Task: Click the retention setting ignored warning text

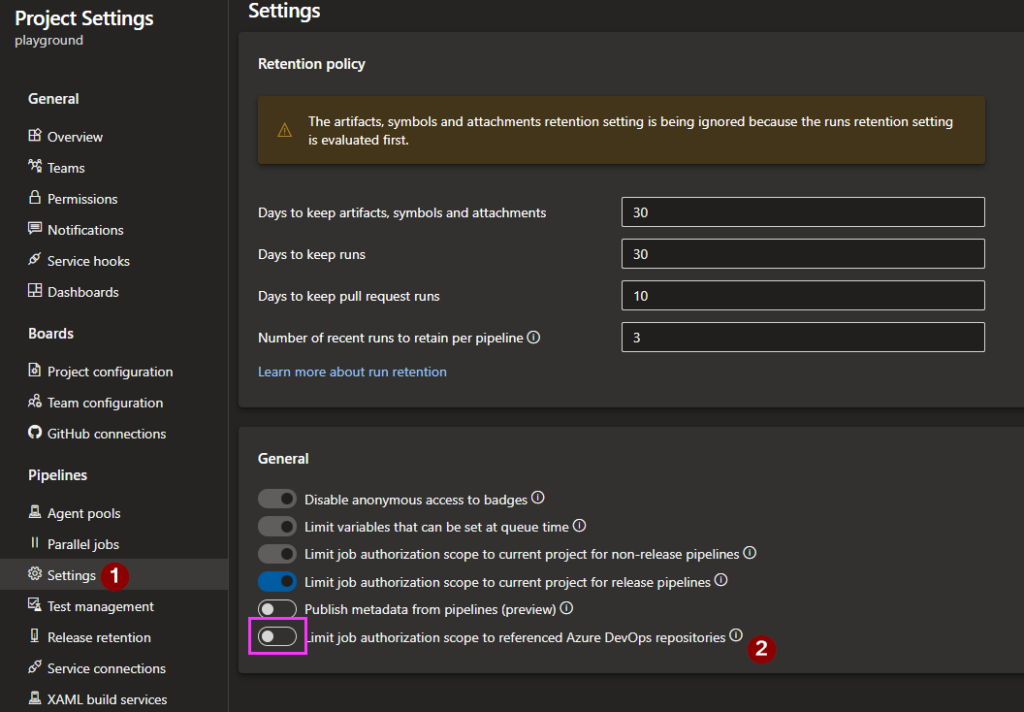Action: pyautogui.click(x=630, y=131)
